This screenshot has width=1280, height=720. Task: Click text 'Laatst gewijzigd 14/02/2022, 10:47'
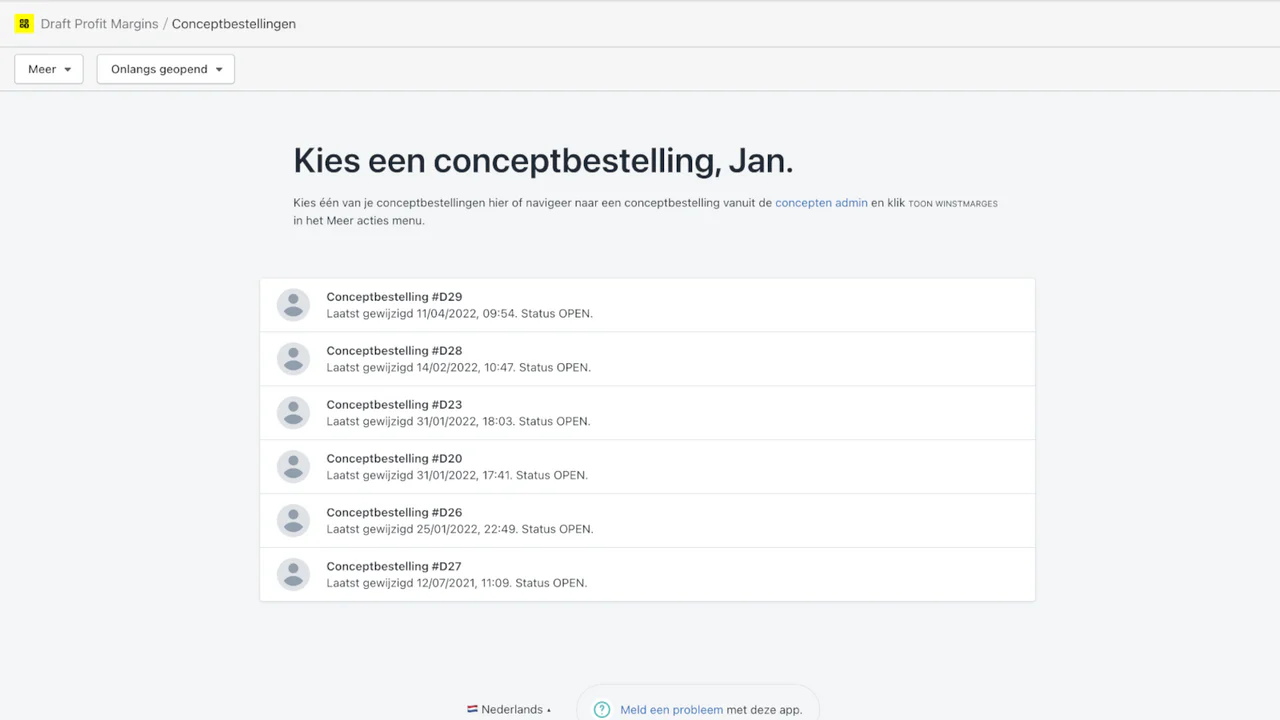[420, 368]
